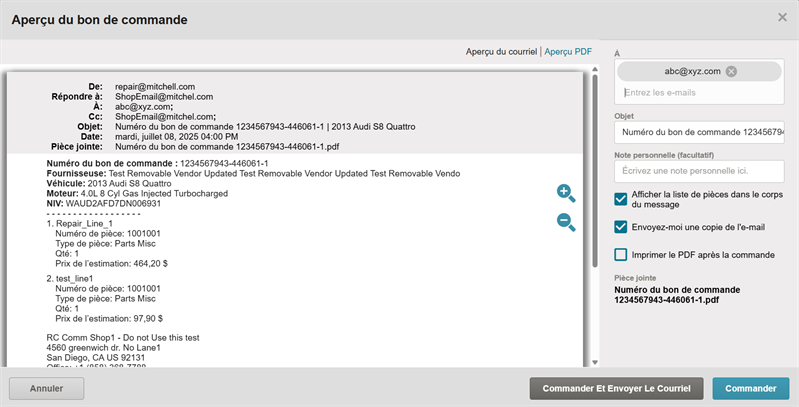Switch to Aperçu PDF view

tap(567, 50)
